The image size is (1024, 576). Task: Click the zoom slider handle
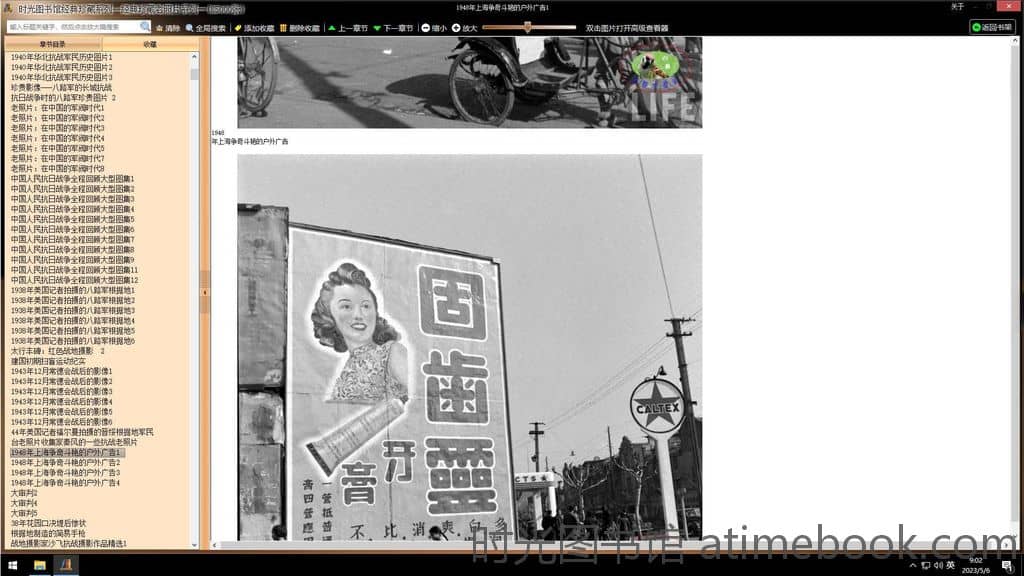[527, 28]
